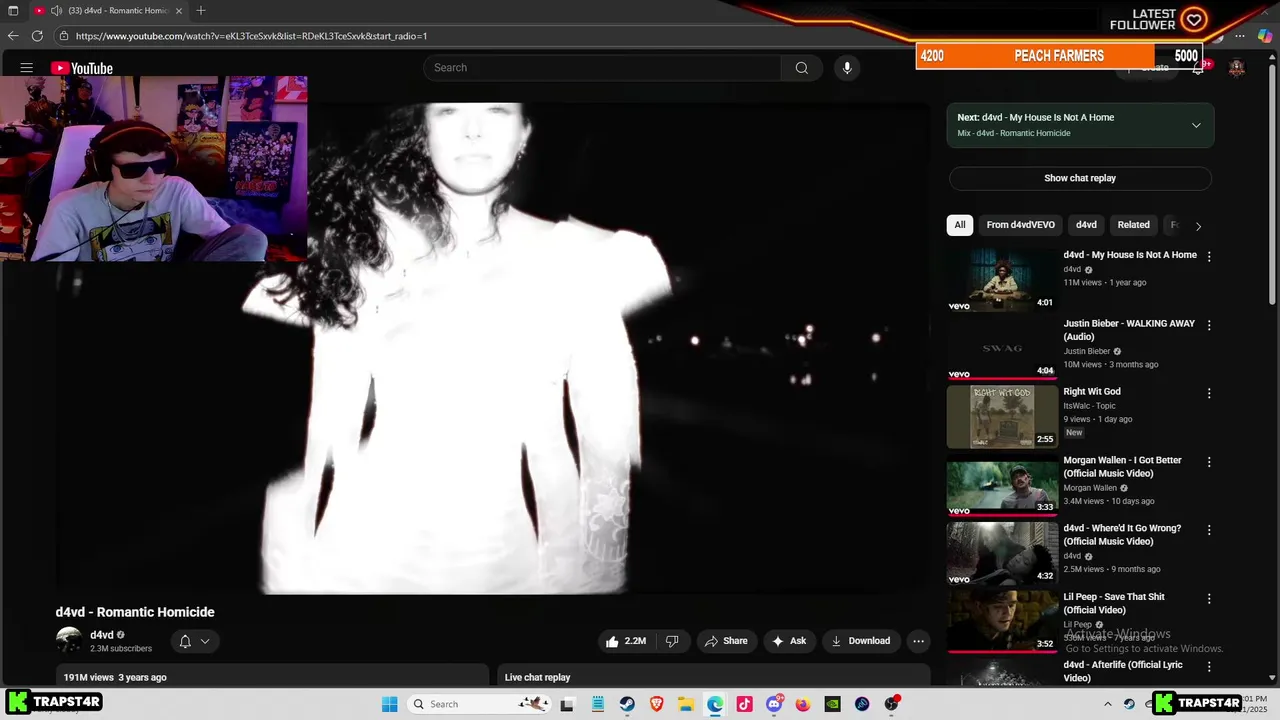The height and width of the screenshot is (720, 1280).
Task: Open more actions ellipsis under video
Action: point(918,641)
